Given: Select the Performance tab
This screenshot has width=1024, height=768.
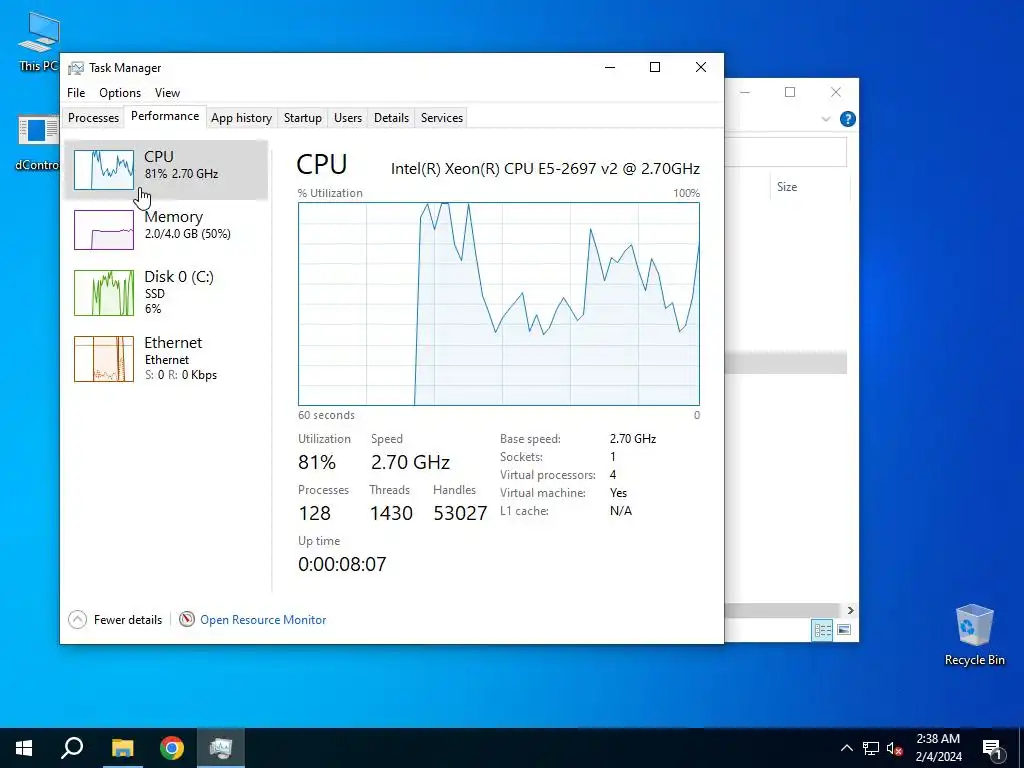Looking at the screenshot, I should click(165, 116).
